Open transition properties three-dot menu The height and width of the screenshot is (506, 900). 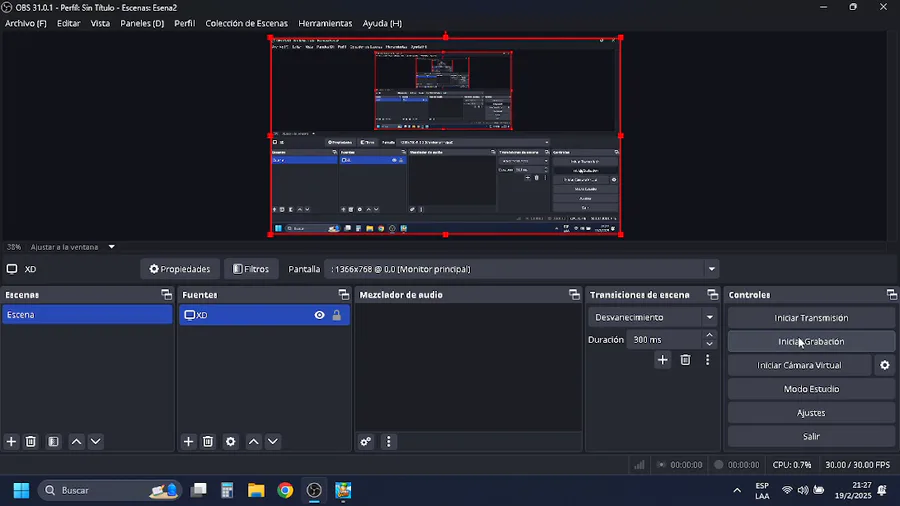[x=708, y=360]
